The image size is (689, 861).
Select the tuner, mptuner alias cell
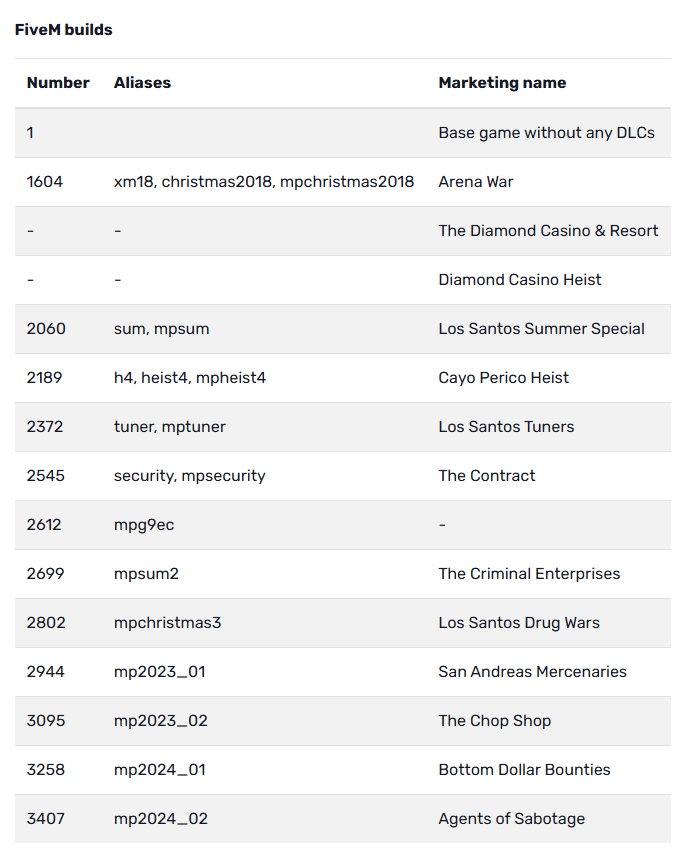170,427
